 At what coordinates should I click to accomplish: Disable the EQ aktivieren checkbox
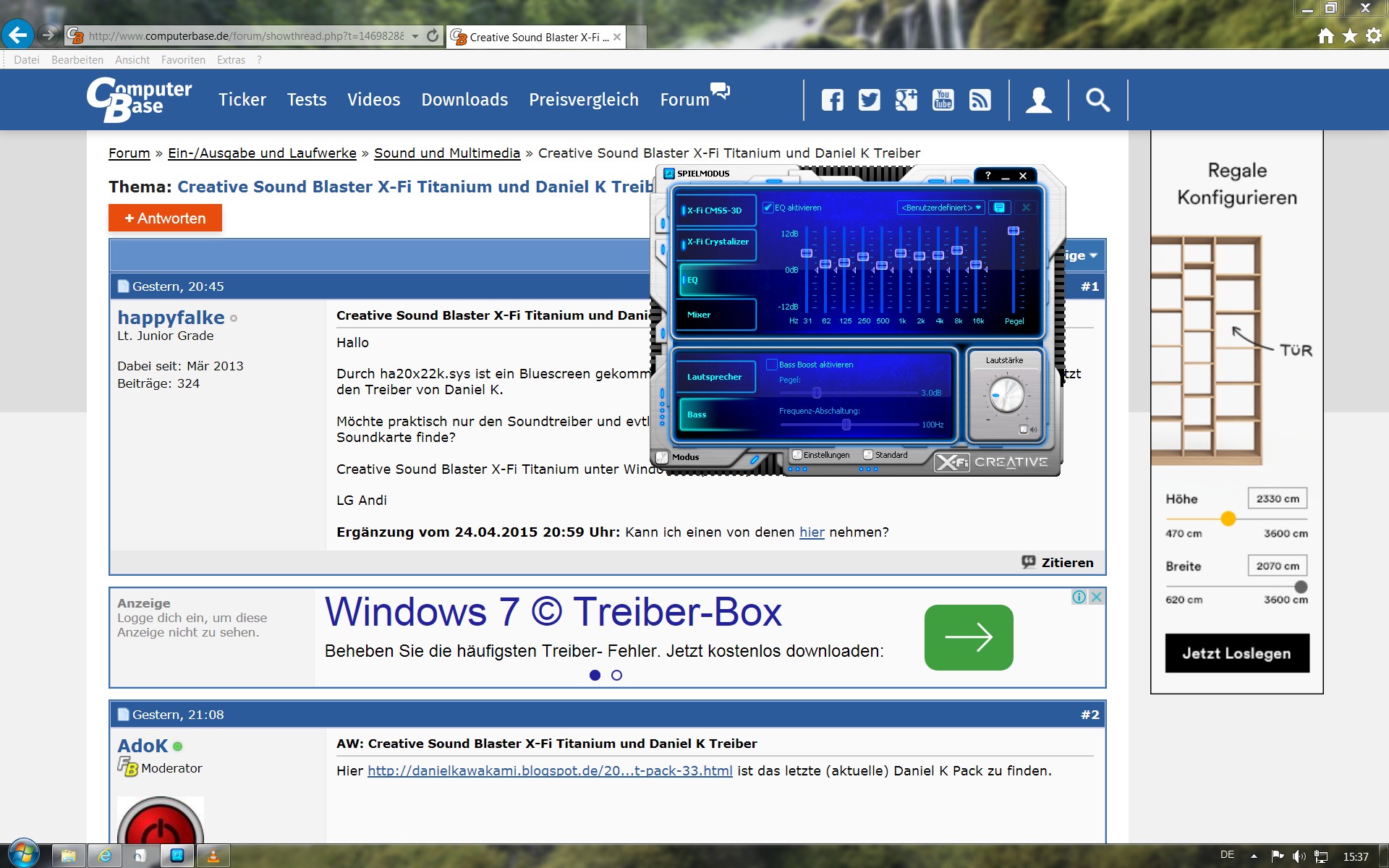[768, 208]
